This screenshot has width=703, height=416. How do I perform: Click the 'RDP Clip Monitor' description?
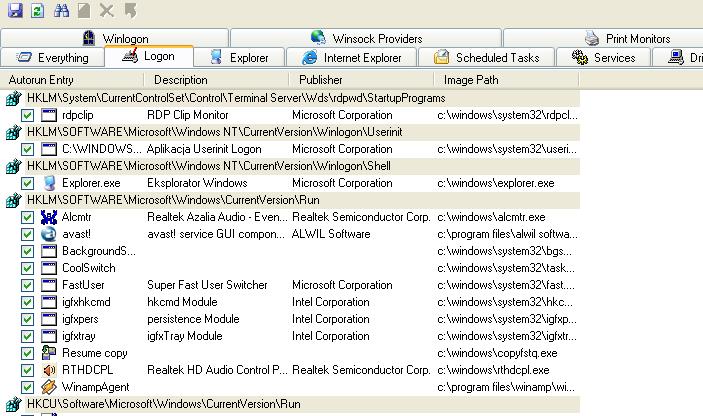tap(188, 115)
